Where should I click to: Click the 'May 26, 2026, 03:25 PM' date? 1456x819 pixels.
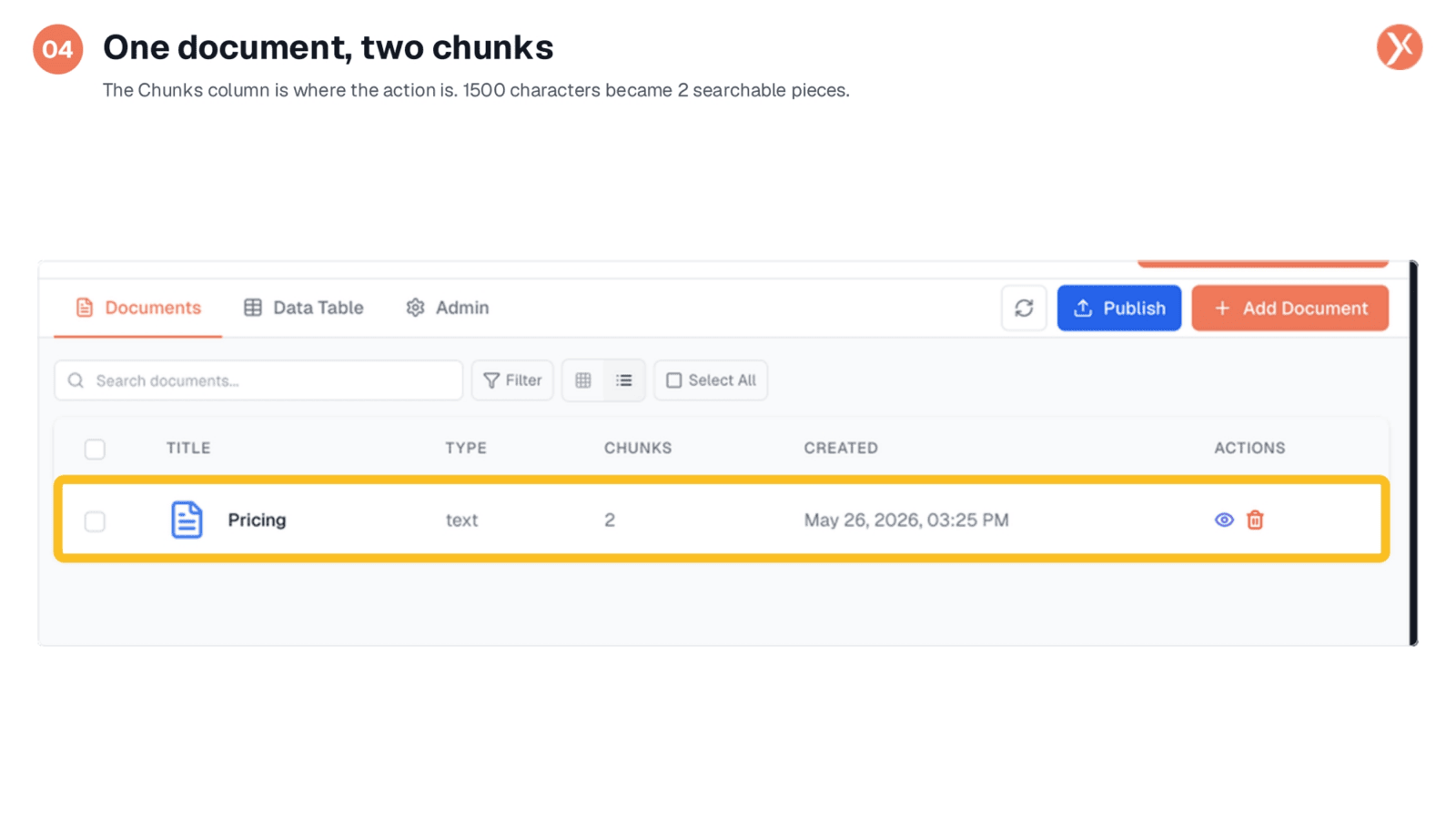[x=906, y=520]
